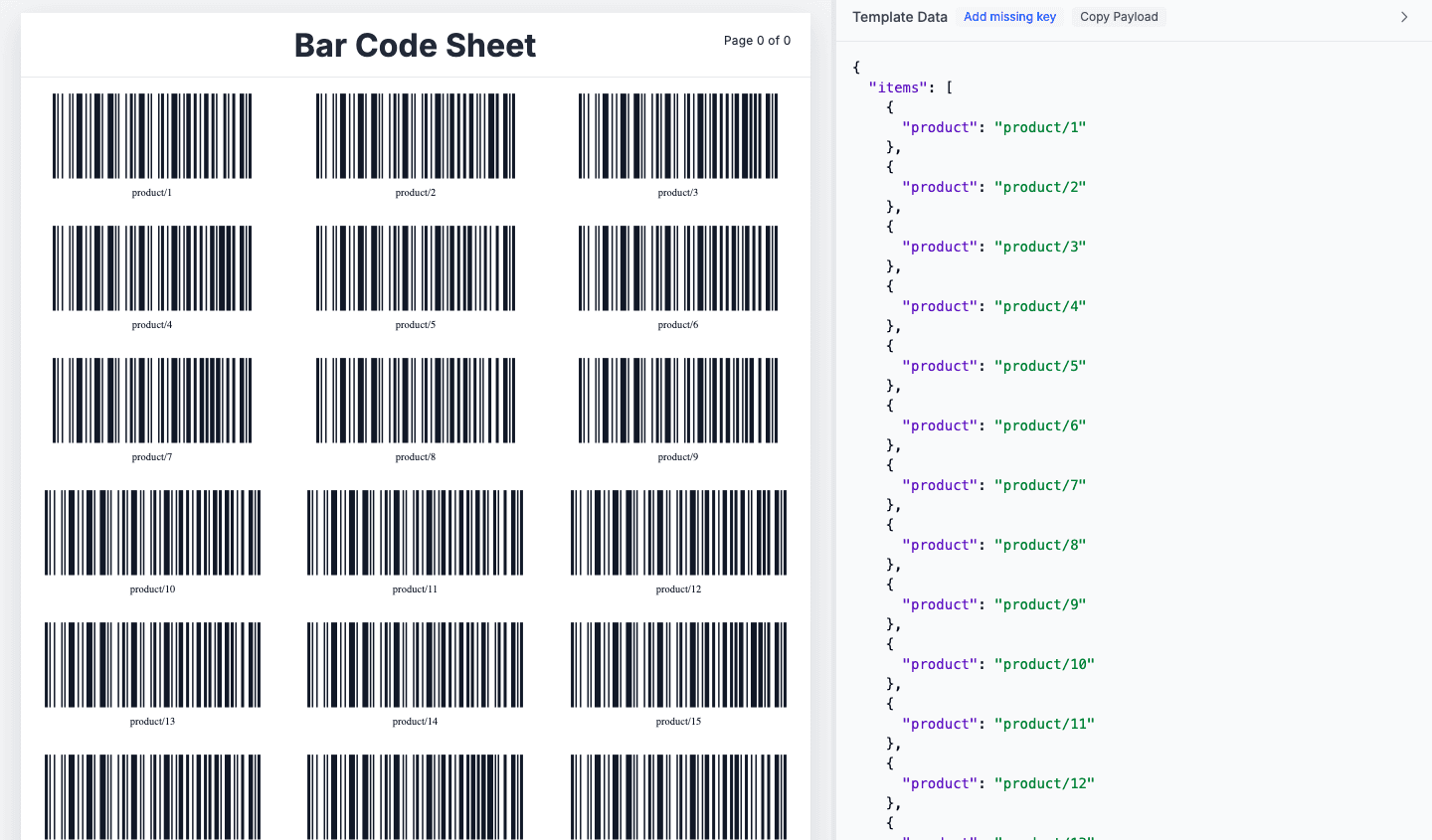Select the product/14 caption under its barcode
Image resolution: width=1432 pixels, height=840 pixels.
[415, 721]
